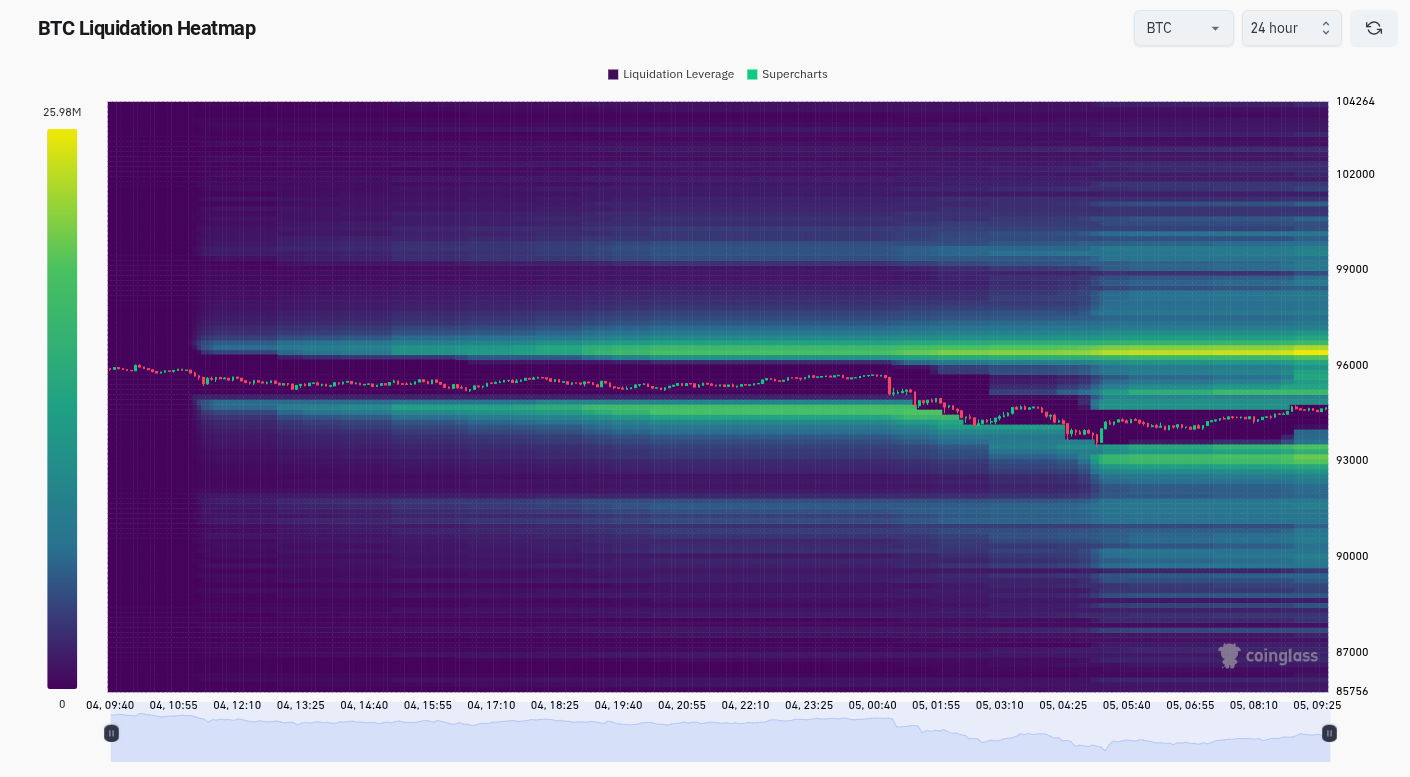This screenshot has width=1410, height=777.
Task: Click the refresh icon button
Action: click(1373, 28)
